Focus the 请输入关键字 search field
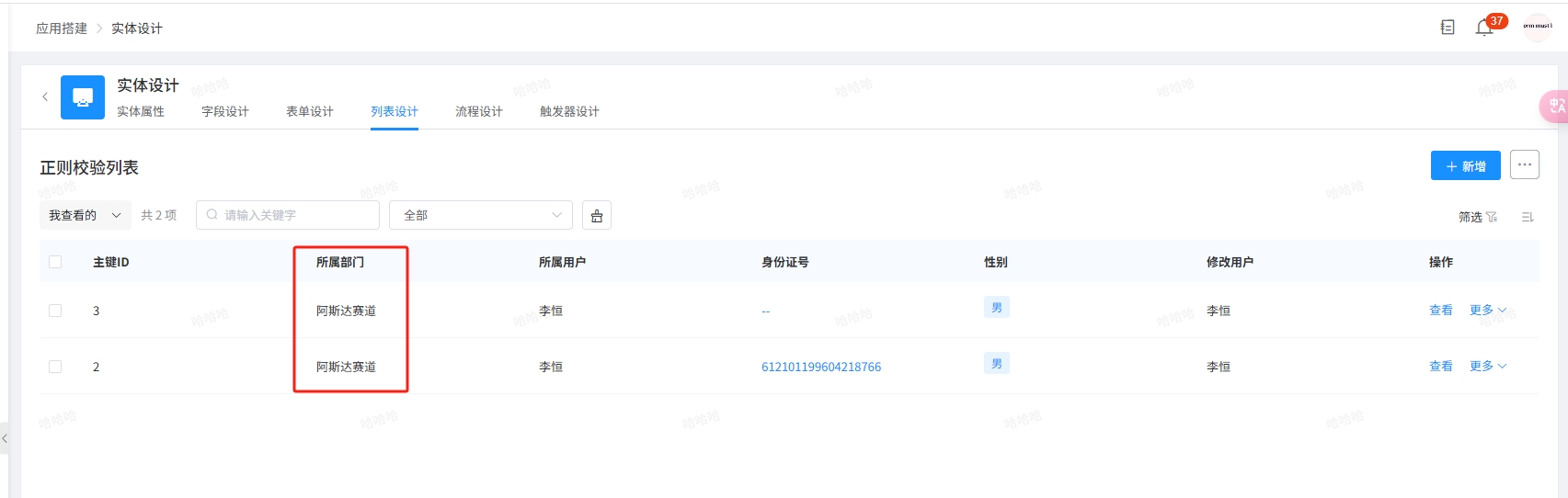Viewport: 1568px width, 498px height. 288,215
